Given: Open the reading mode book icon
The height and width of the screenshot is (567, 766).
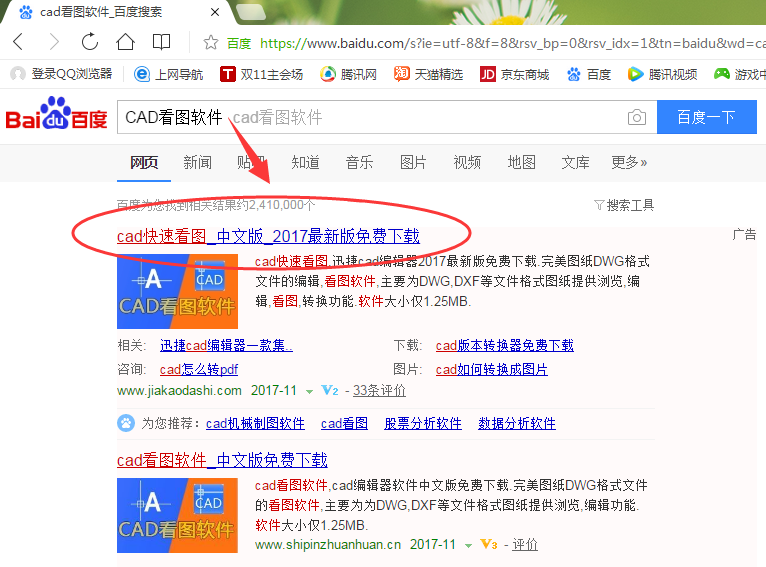Looking at the screenshot, I should [161, 42].
